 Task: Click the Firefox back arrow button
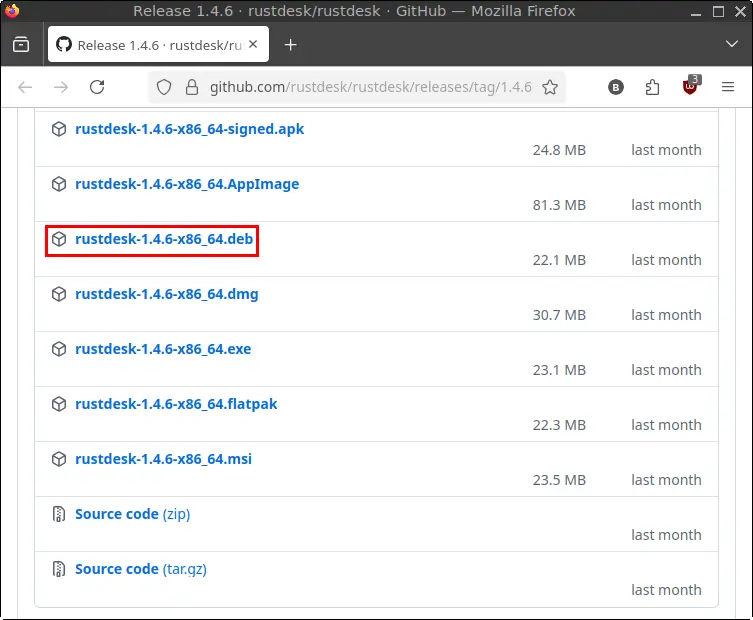25,87
